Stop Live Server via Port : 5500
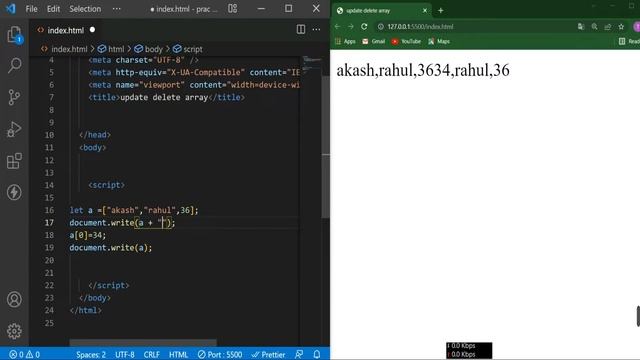 tap(220, 354)
